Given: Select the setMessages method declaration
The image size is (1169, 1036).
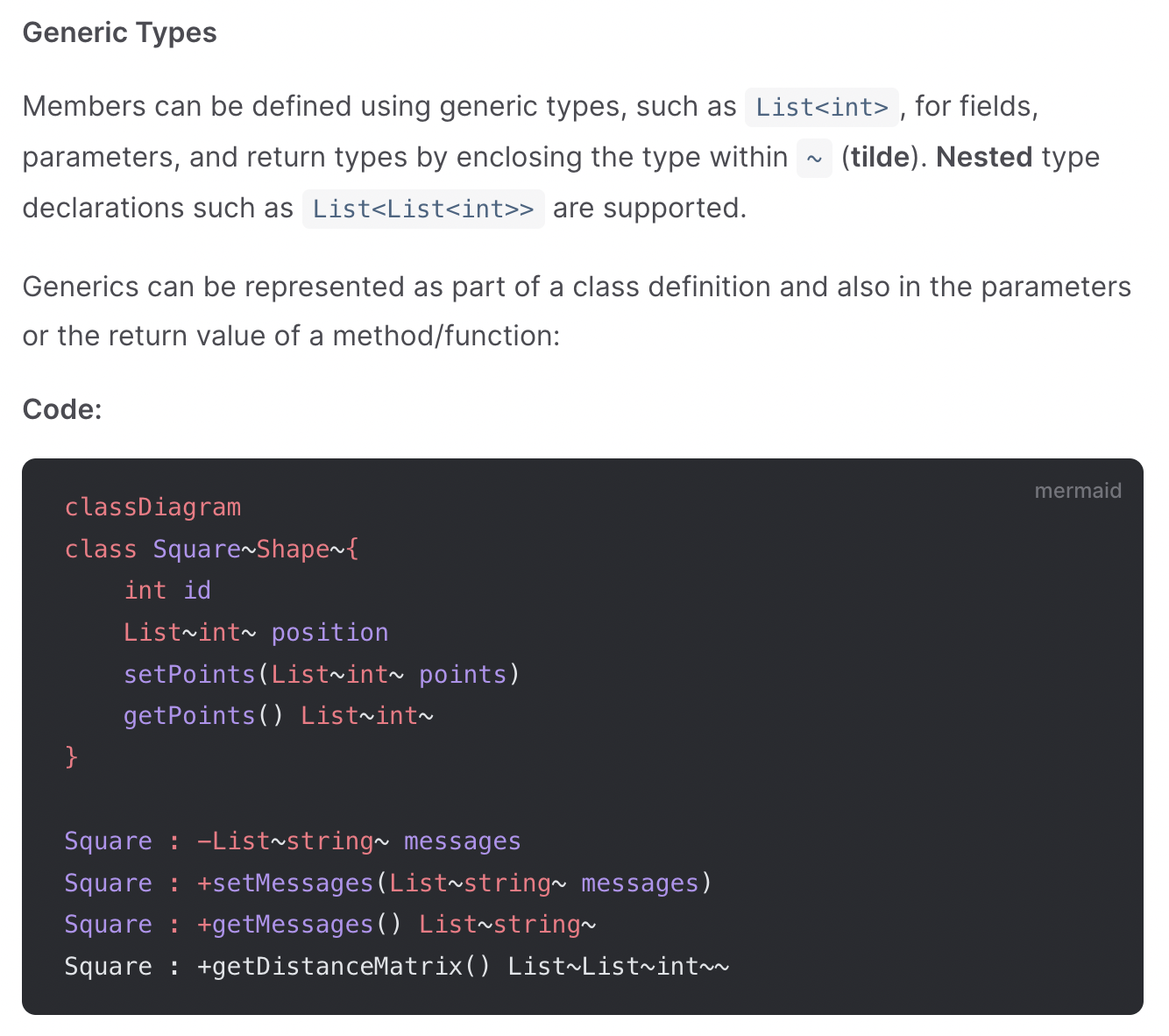Looking at the screenshot, I should 386,883.
